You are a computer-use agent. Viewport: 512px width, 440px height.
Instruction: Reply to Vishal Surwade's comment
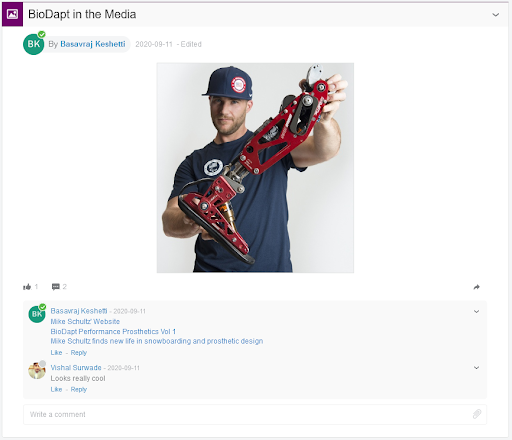click(79, 389)
